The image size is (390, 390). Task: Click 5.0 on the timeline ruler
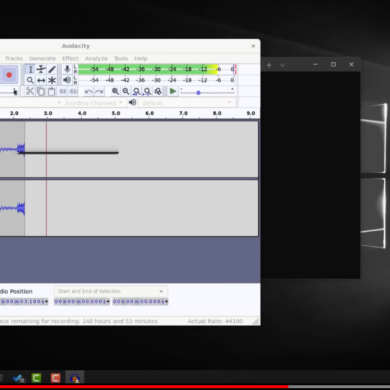pos(116,113)
